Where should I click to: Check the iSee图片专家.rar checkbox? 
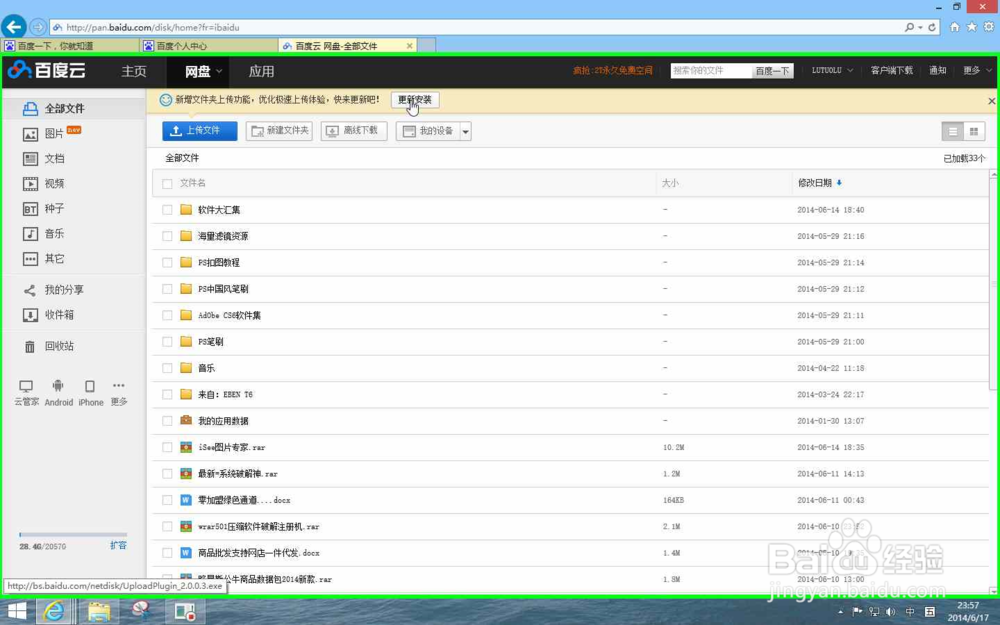(x=167, y=447)
